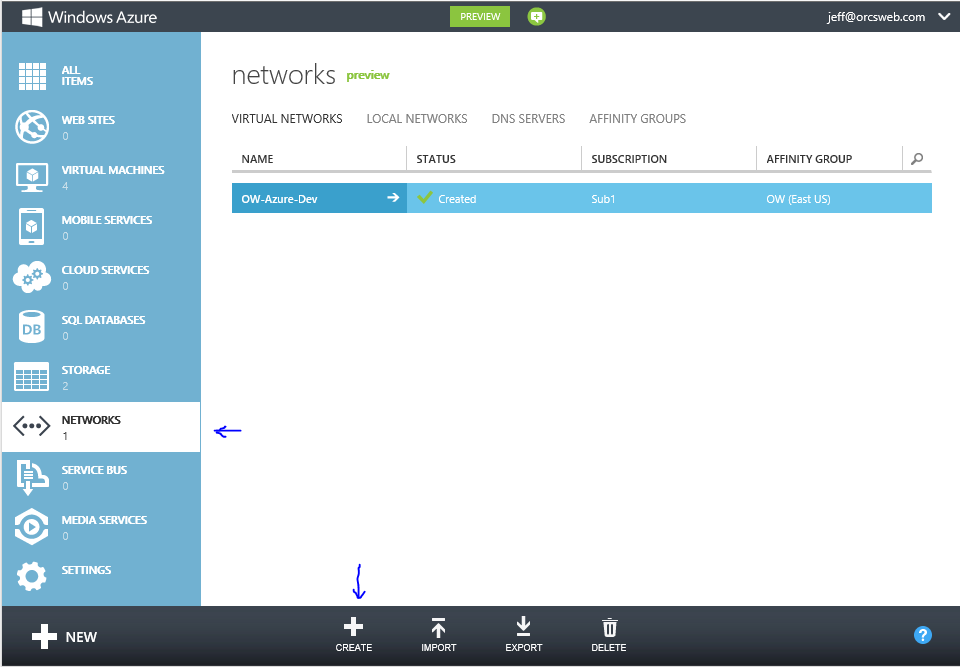Select the Networks icon in sidebar
The height and width of the screenshot is (667, 960).
[32, 426]
